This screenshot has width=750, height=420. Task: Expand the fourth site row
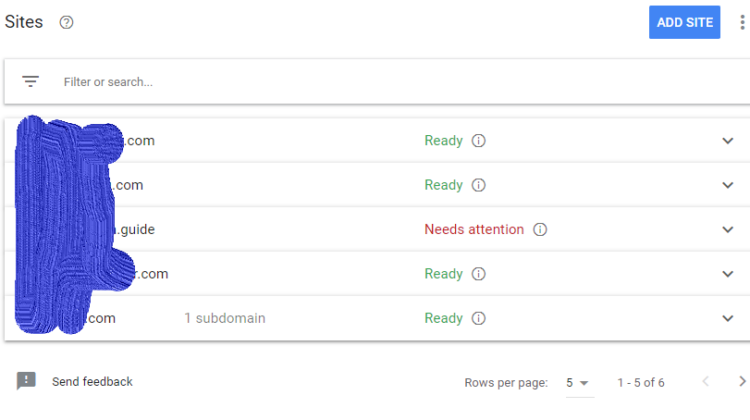[727, 274]
